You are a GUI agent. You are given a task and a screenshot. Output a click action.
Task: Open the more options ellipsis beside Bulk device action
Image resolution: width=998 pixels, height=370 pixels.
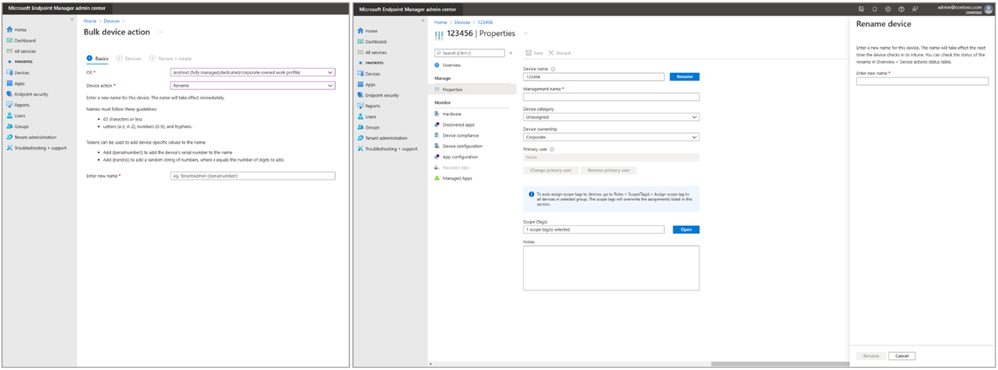(161, 32)
